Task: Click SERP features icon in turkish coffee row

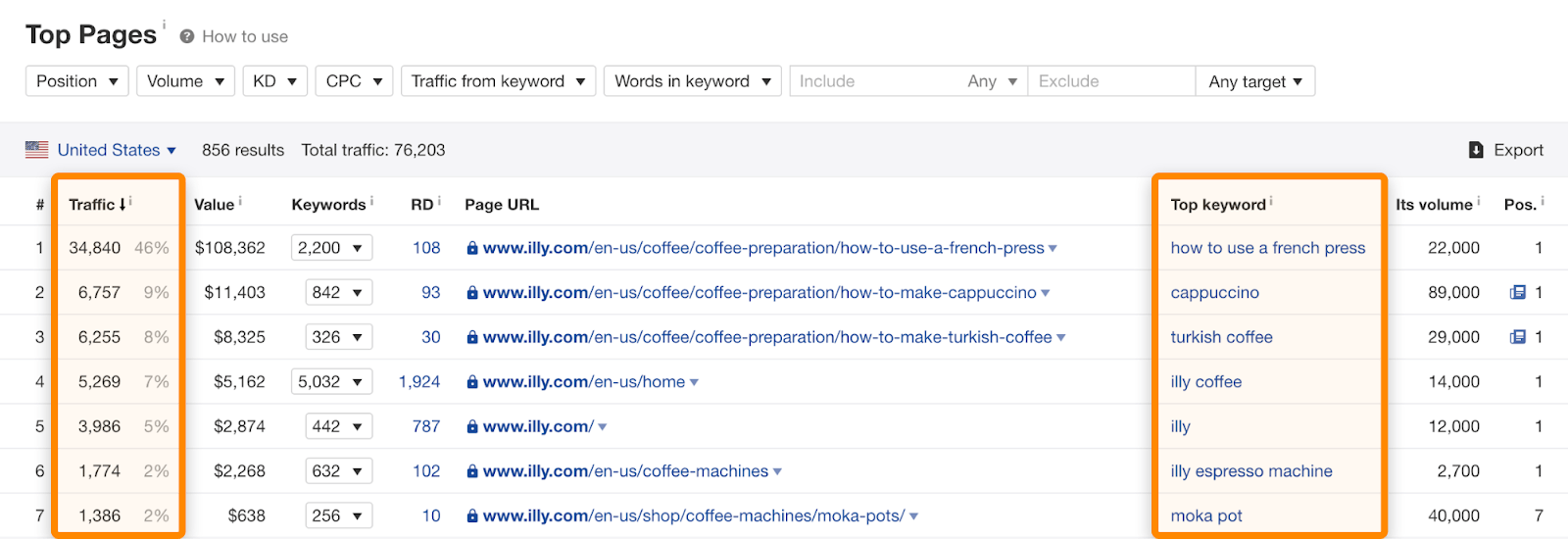Action: point(1518,337)
